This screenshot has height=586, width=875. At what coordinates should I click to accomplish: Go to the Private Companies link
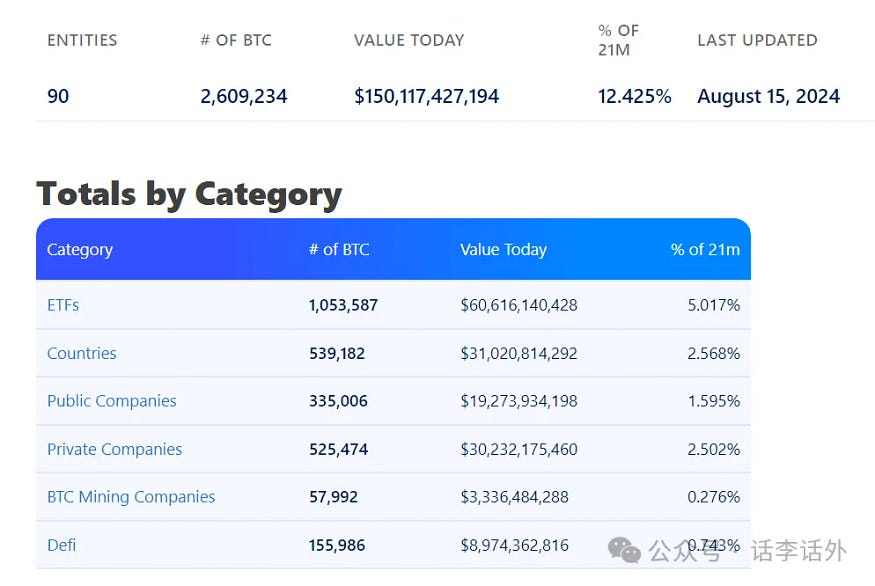click(114, 449)
